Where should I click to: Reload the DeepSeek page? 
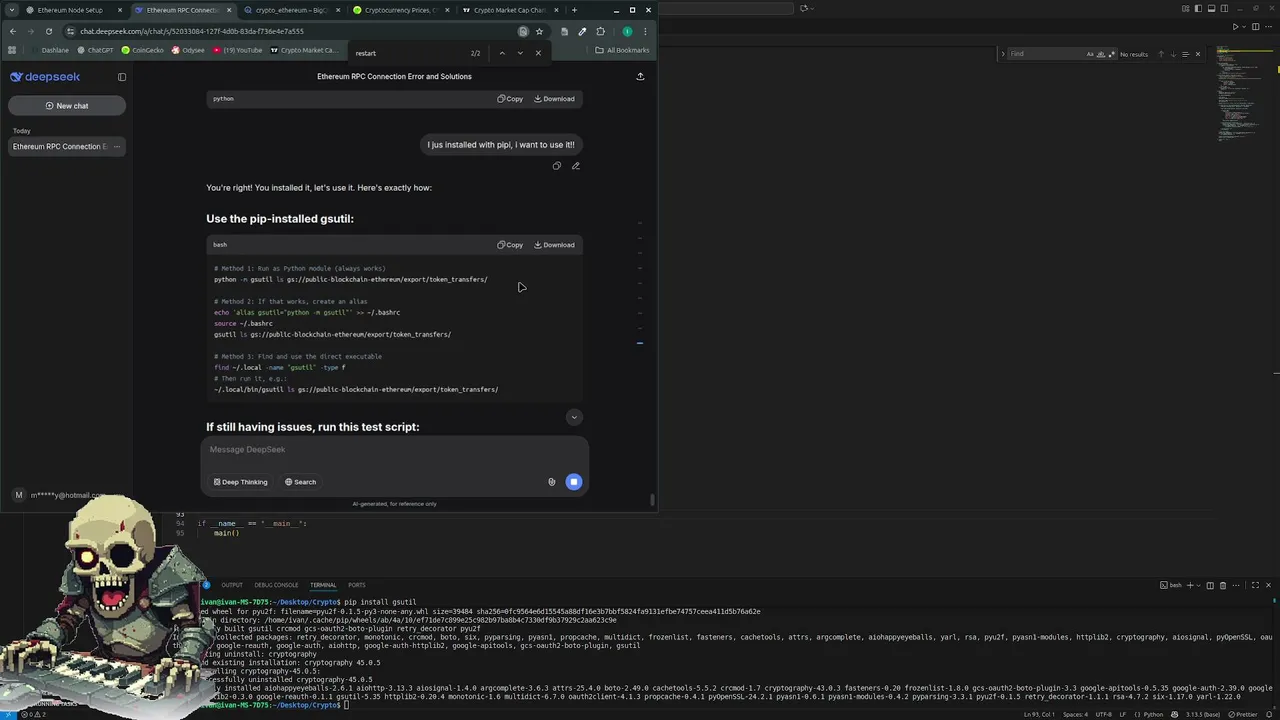(48, 31)
